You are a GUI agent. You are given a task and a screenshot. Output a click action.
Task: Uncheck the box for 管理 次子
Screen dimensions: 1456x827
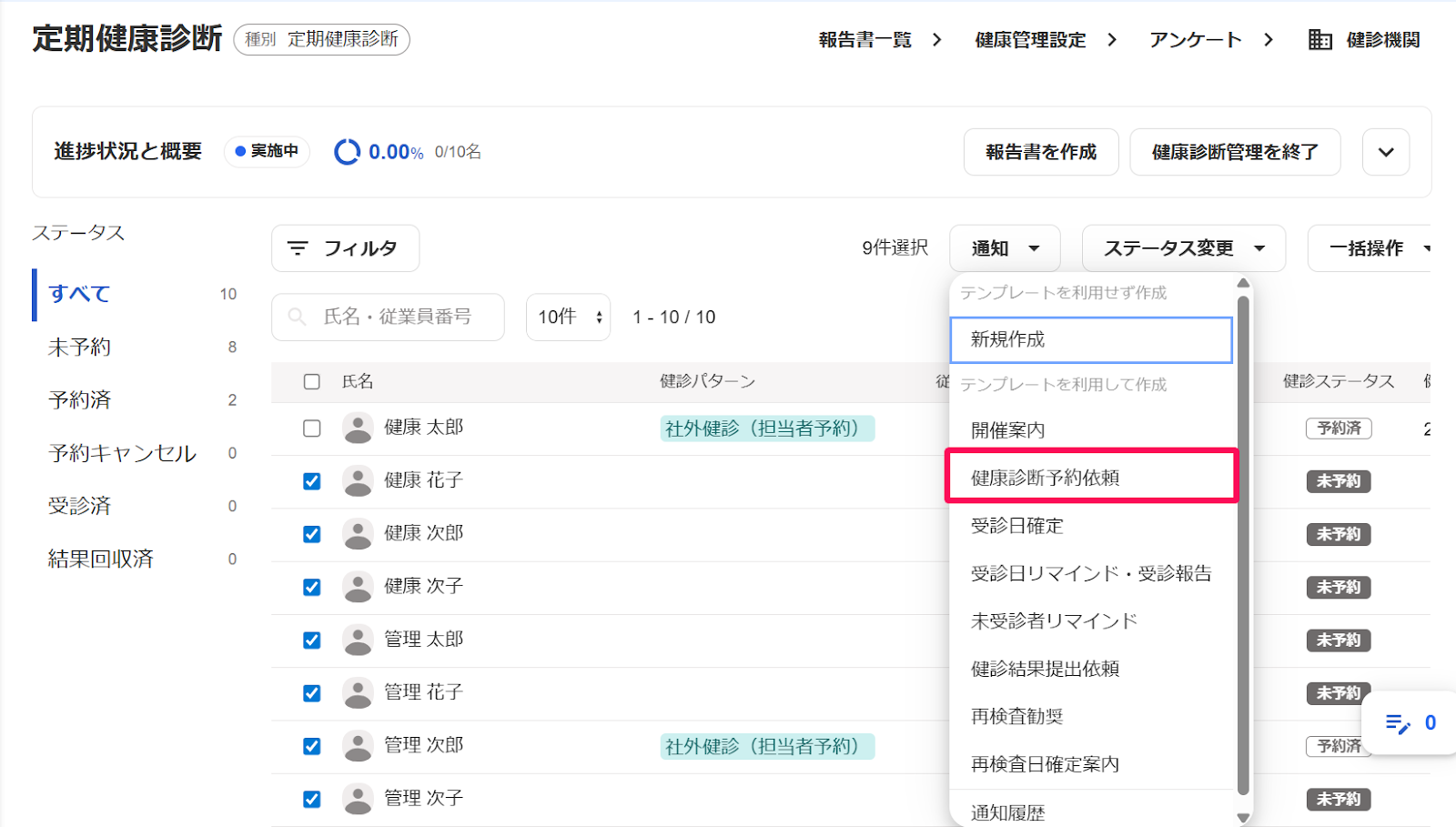click(312, 800)
